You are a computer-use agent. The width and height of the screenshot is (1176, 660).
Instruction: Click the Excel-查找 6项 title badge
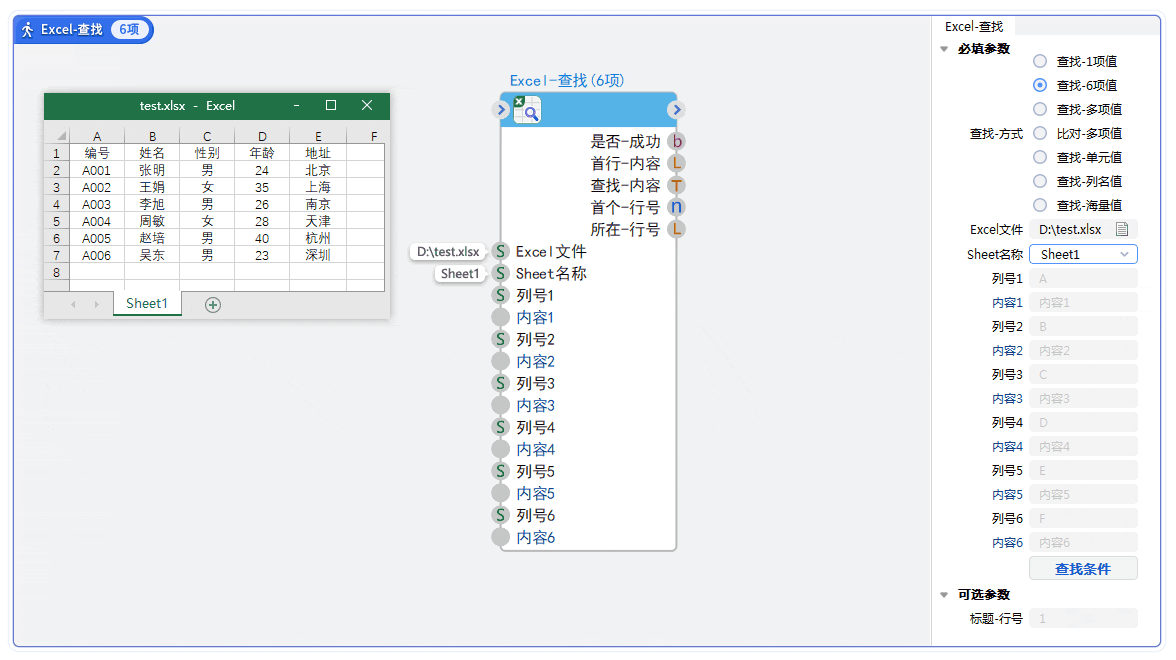coord(85,30)
